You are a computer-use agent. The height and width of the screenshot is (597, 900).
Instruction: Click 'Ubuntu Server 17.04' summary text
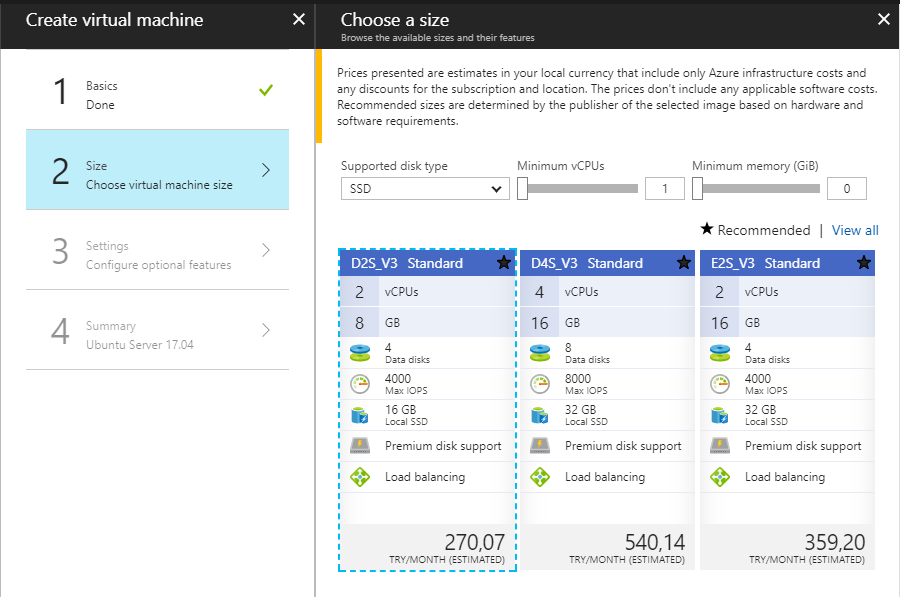(140, 345)
